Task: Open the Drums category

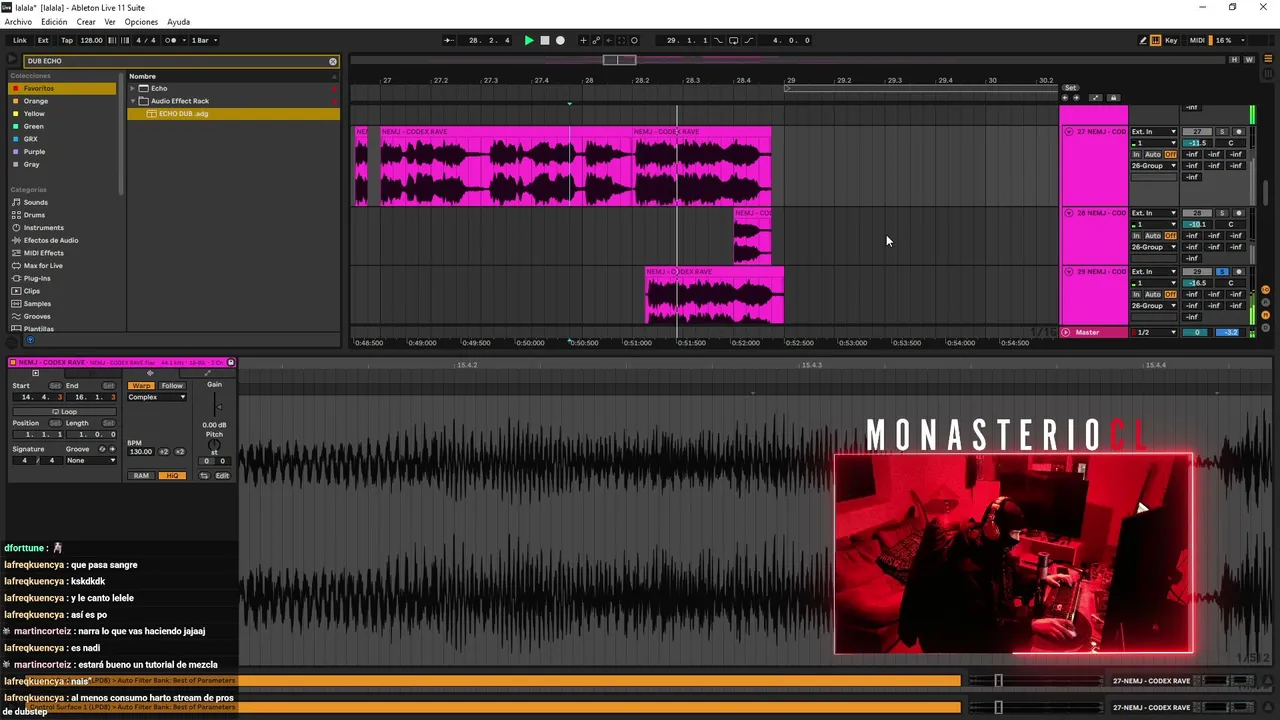Action: coord(62,215)
